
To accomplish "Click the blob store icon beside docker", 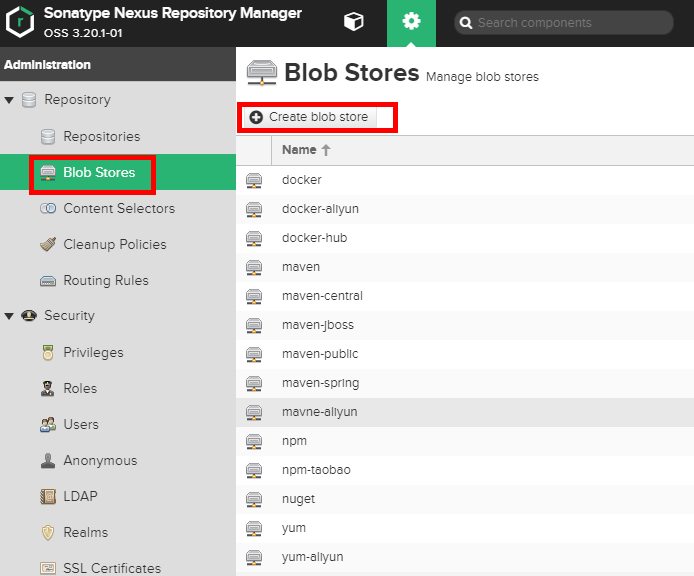I will point(254,180).
